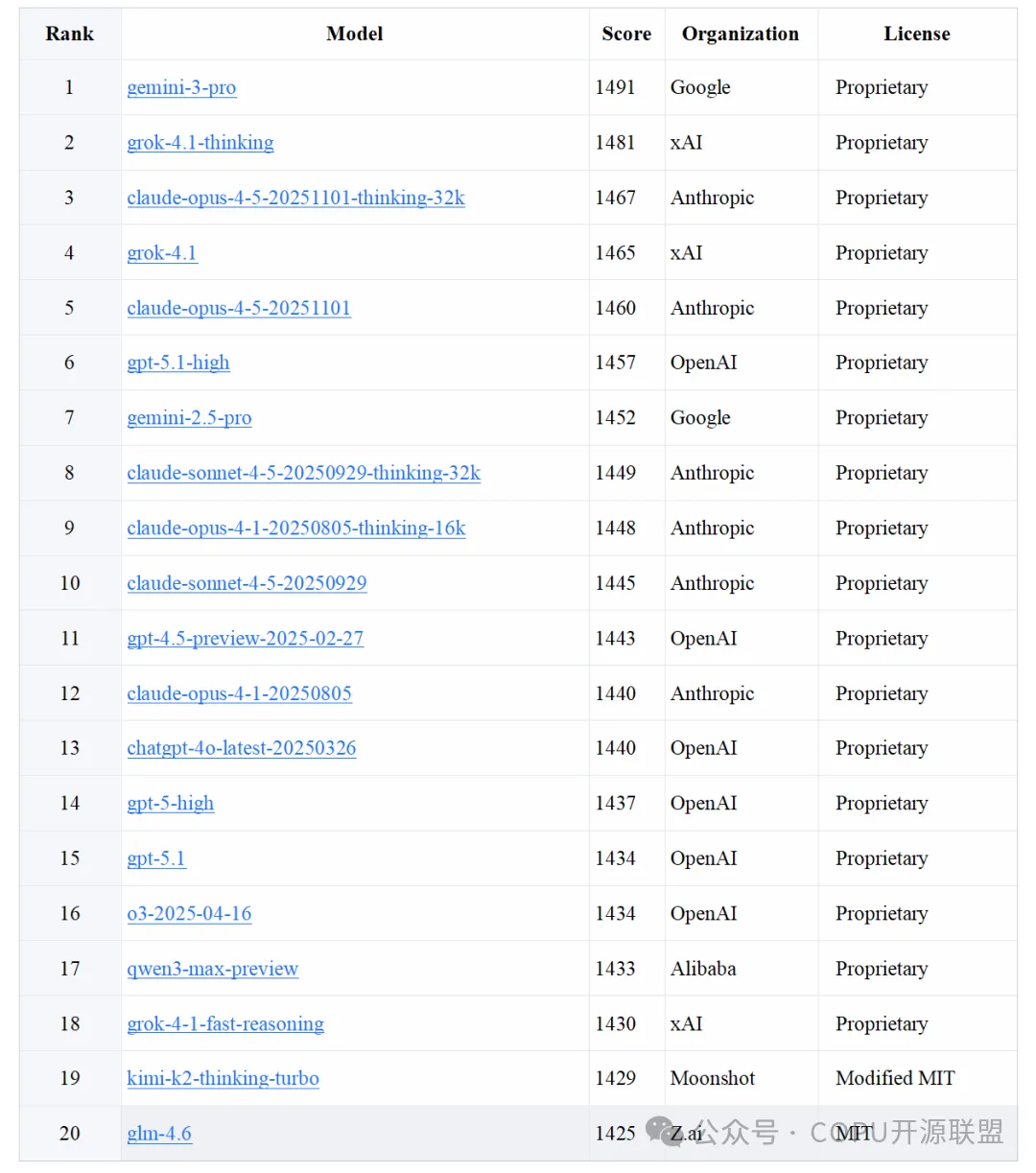Click the kimi-k2-thinking-turbo link
Viewport: 1036px width, 1173px height.
pyautogui.click(x=223, y=1079)
